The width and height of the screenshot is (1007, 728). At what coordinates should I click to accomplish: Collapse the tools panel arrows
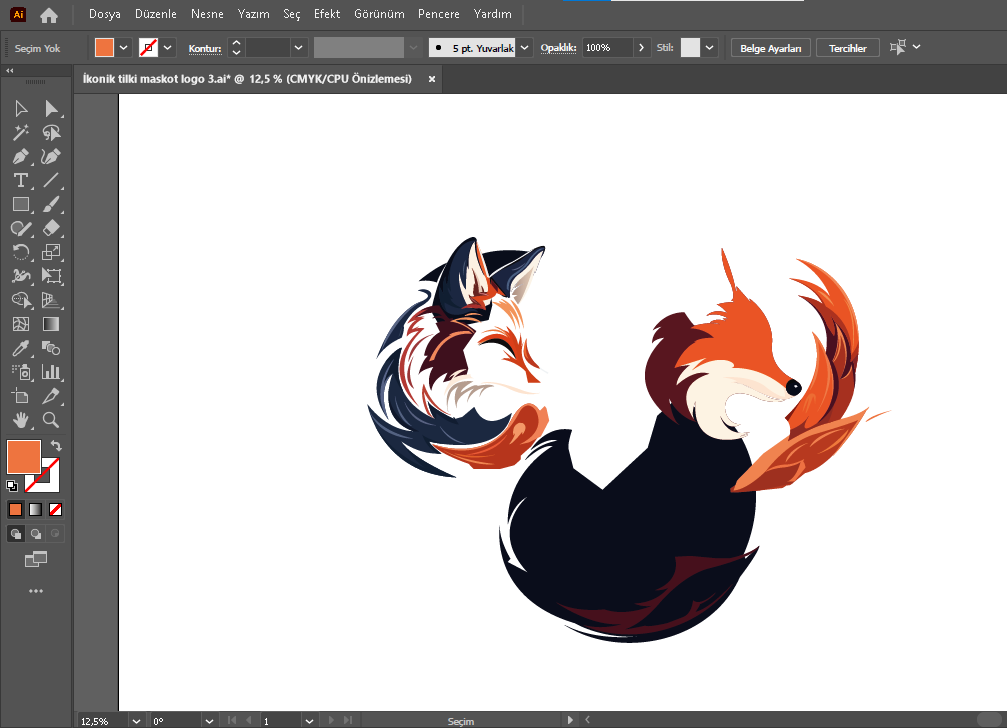tap(10, 71)
